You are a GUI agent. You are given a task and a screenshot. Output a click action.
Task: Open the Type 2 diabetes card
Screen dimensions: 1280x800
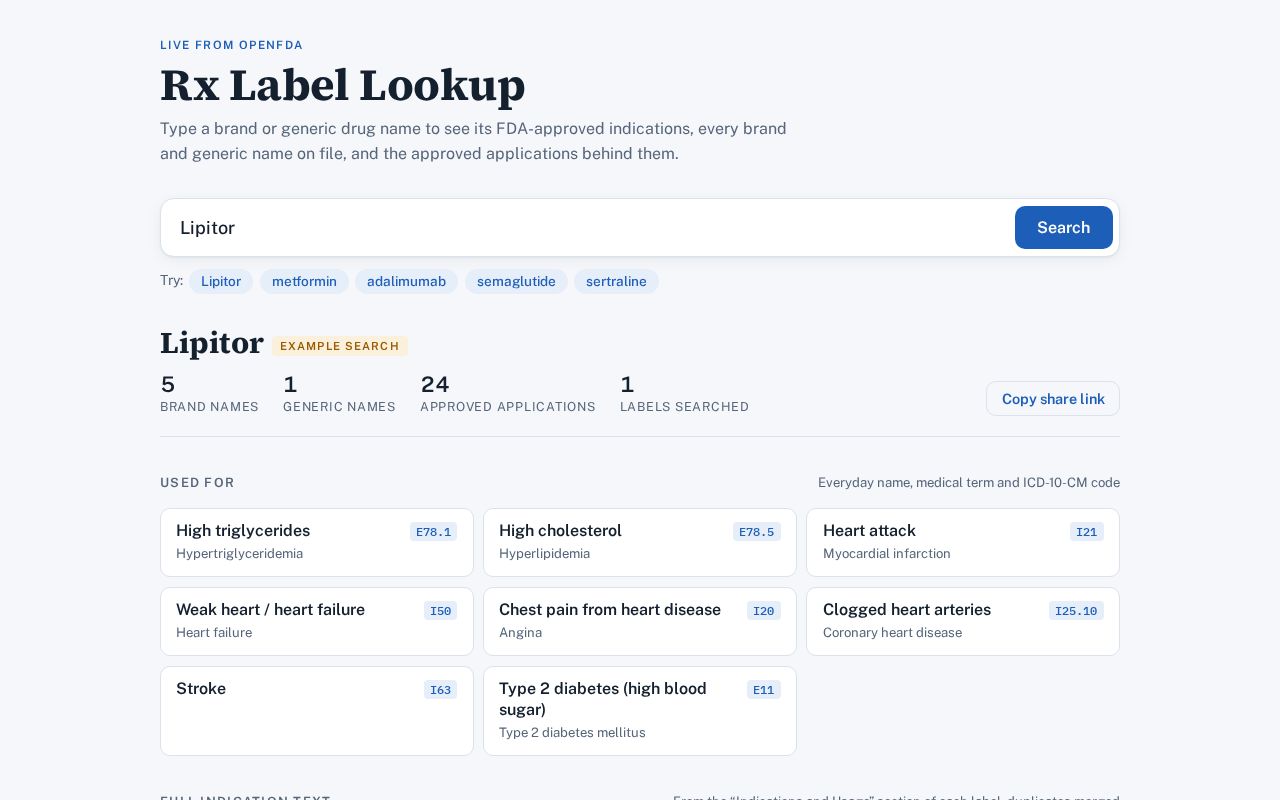pos(640,711)
